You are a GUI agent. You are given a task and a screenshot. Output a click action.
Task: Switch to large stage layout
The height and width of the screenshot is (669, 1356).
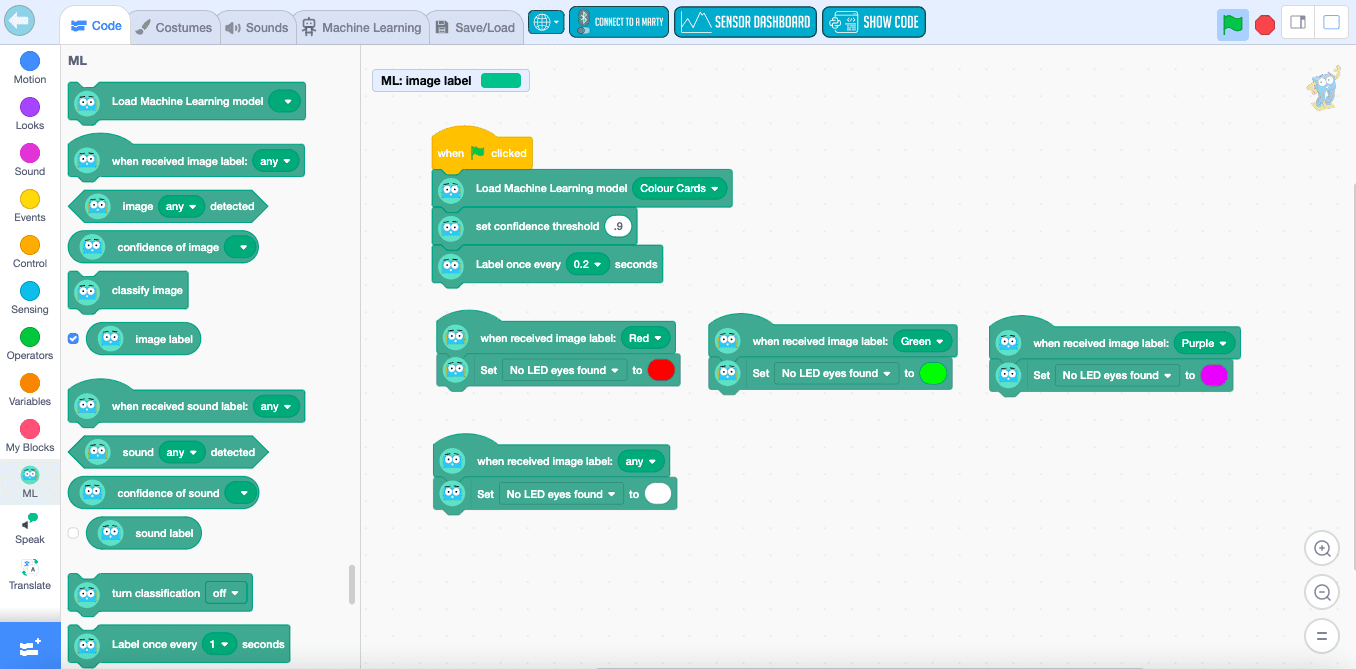pos(1331,22)
